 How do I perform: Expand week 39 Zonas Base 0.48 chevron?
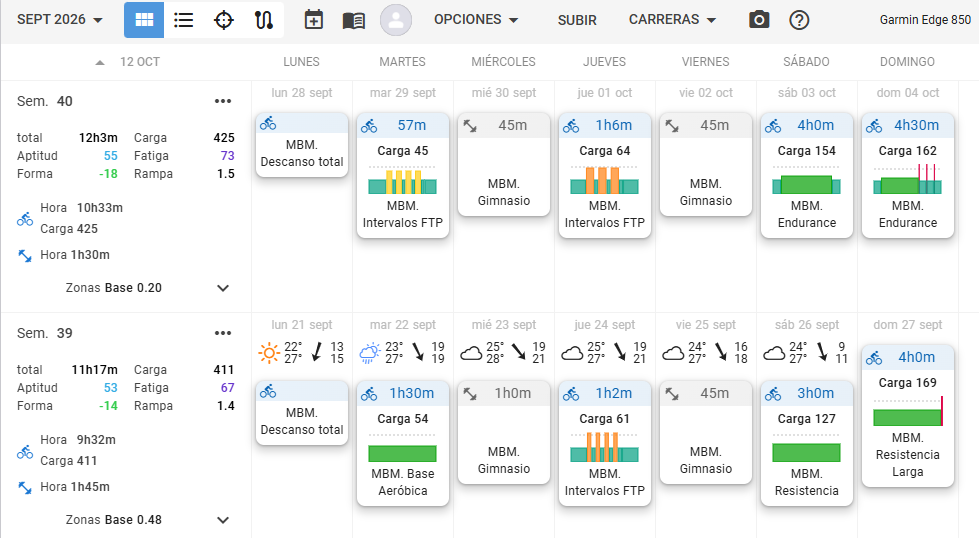223,521
